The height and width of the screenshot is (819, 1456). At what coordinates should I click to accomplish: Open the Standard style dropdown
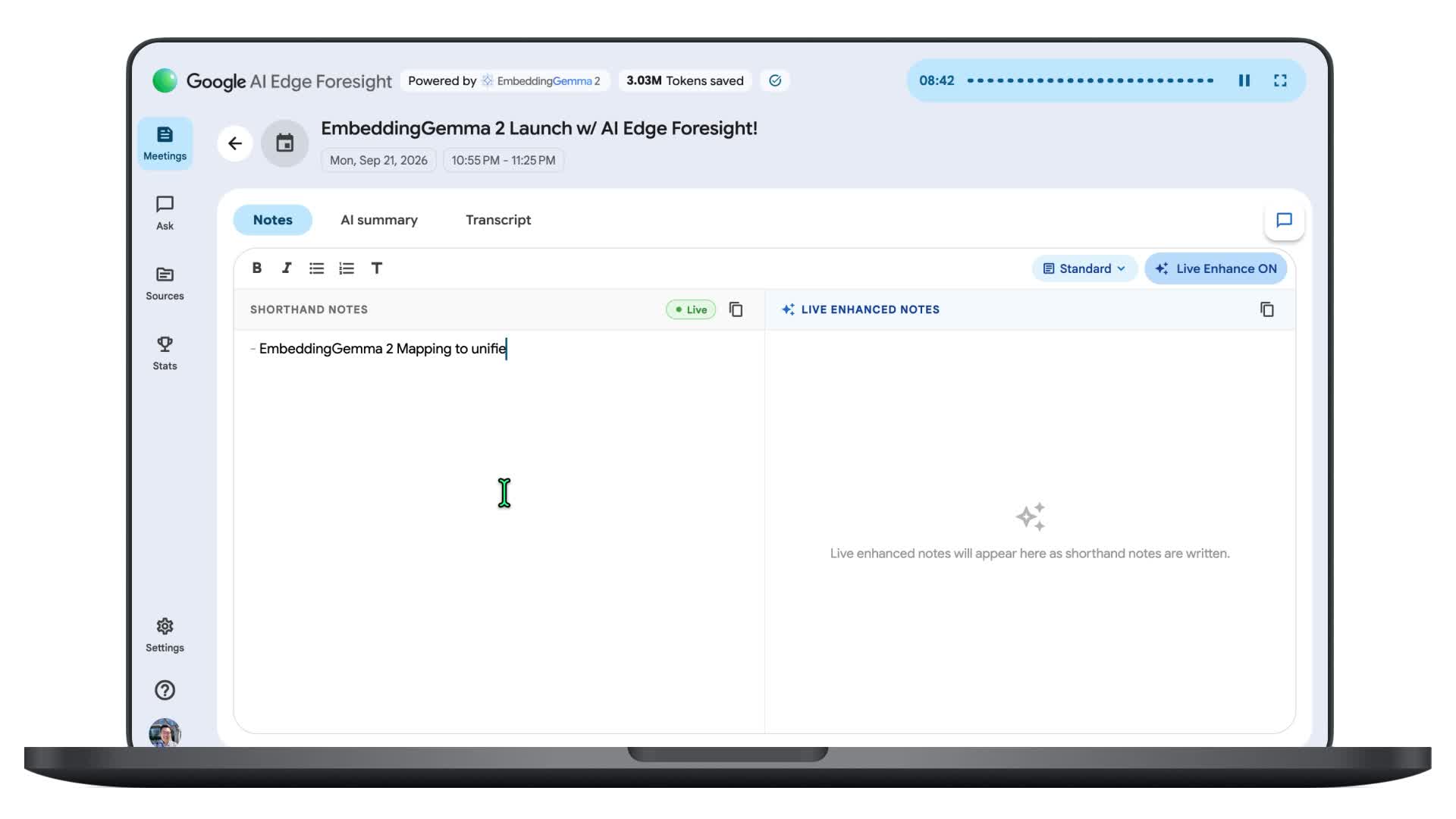coord(1084,268)
